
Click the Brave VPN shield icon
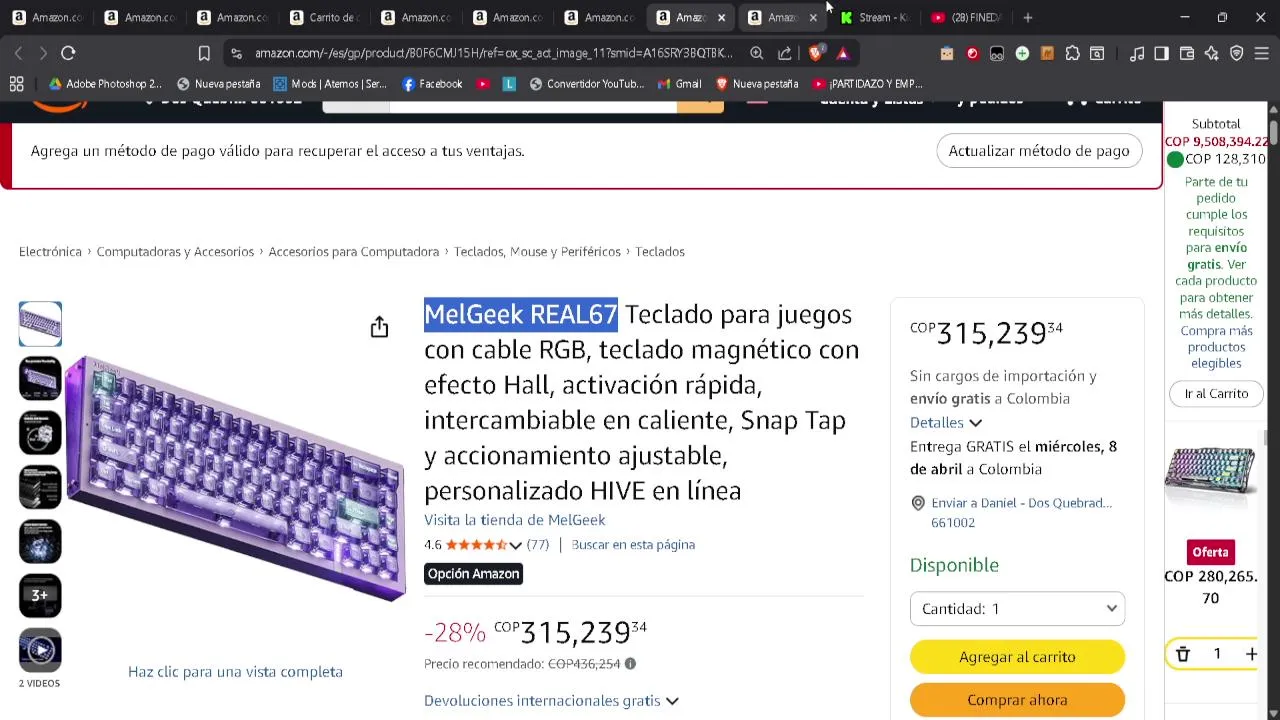tap(1237, 53)
